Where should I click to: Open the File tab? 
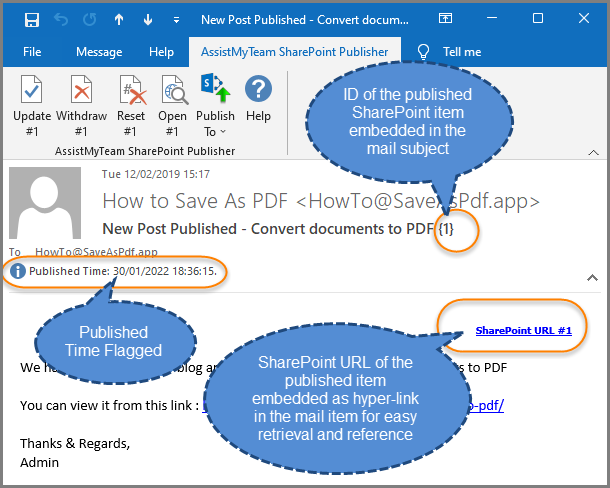(32, 52)
